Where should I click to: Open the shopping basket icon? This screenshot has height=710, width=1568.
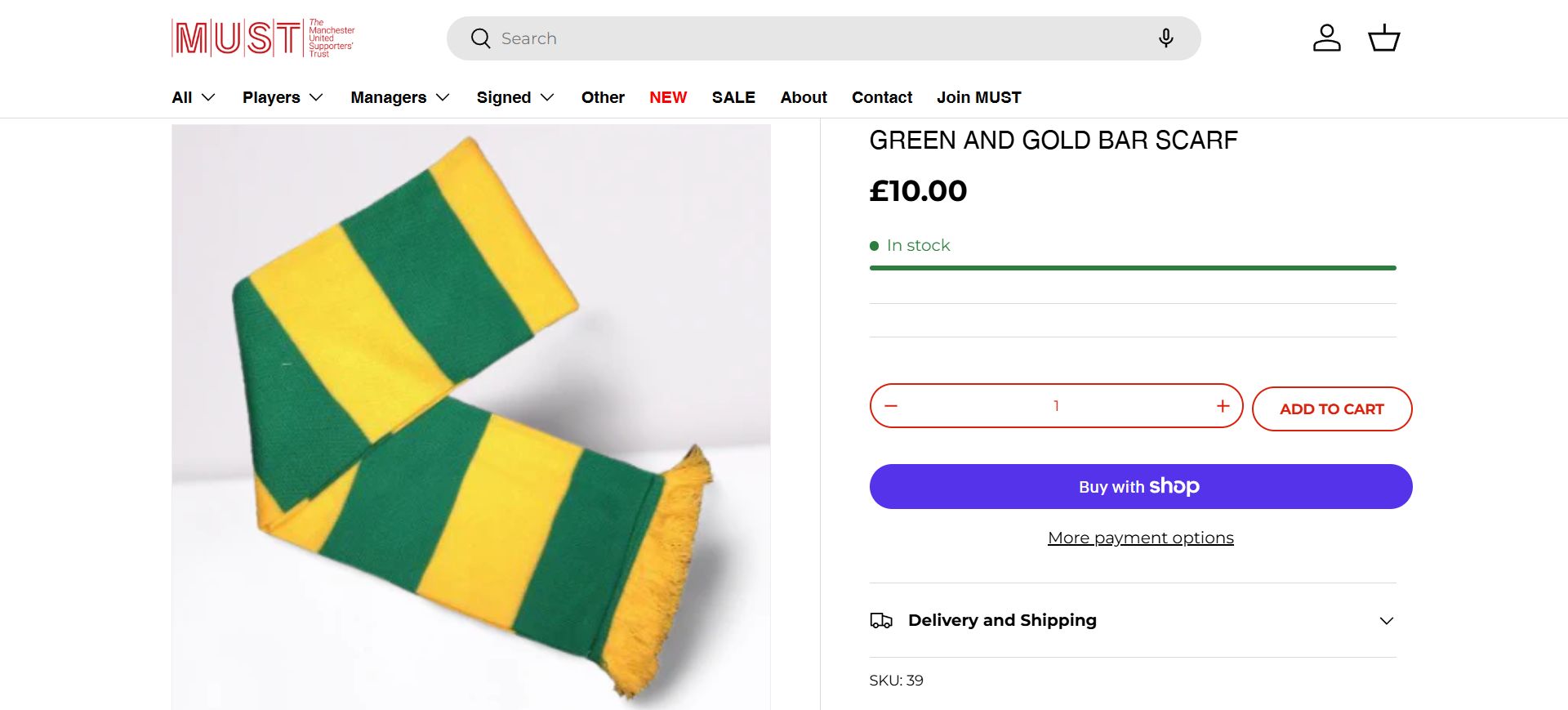tap(1383, 38)
